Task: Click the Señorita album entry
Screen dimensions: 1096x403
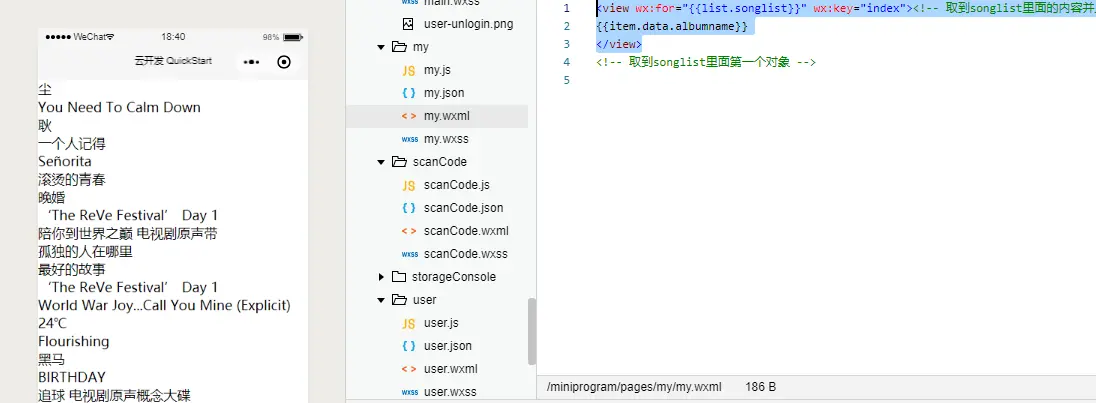Action: [65, 161]
